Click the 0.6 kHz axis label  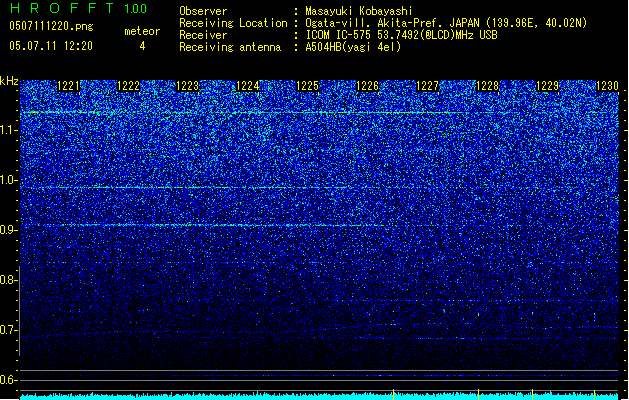point(8,380)
